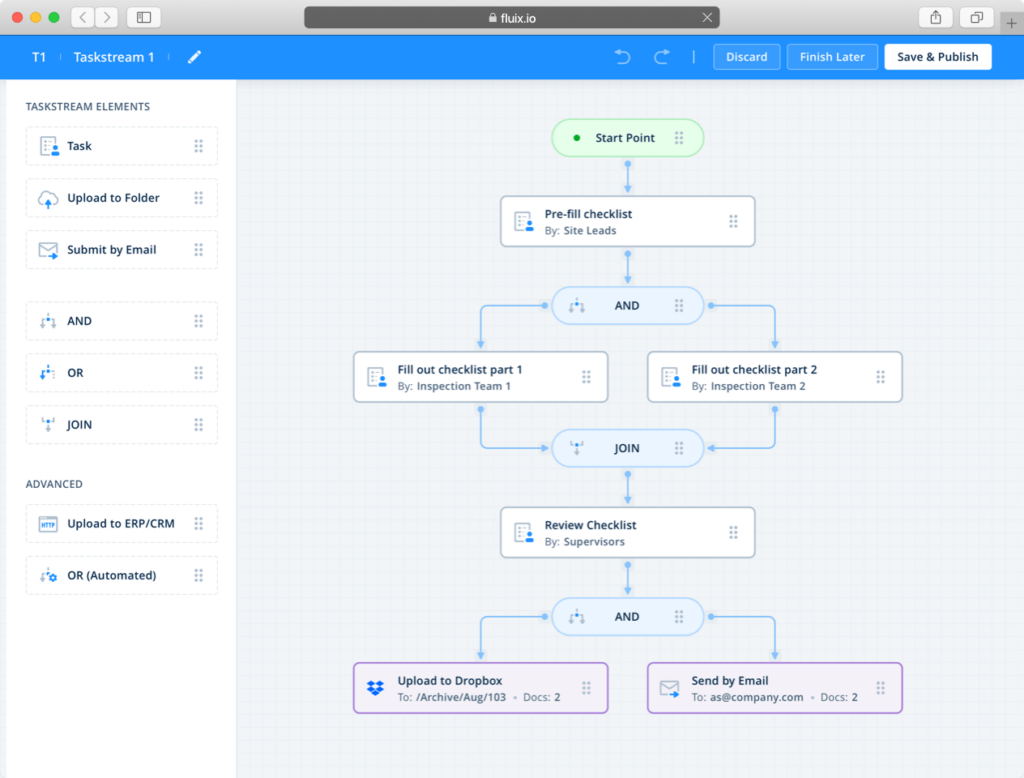This screenshot has height=778, width=1024.
Task: Click the green Start Point node
Action: point(627,137)
